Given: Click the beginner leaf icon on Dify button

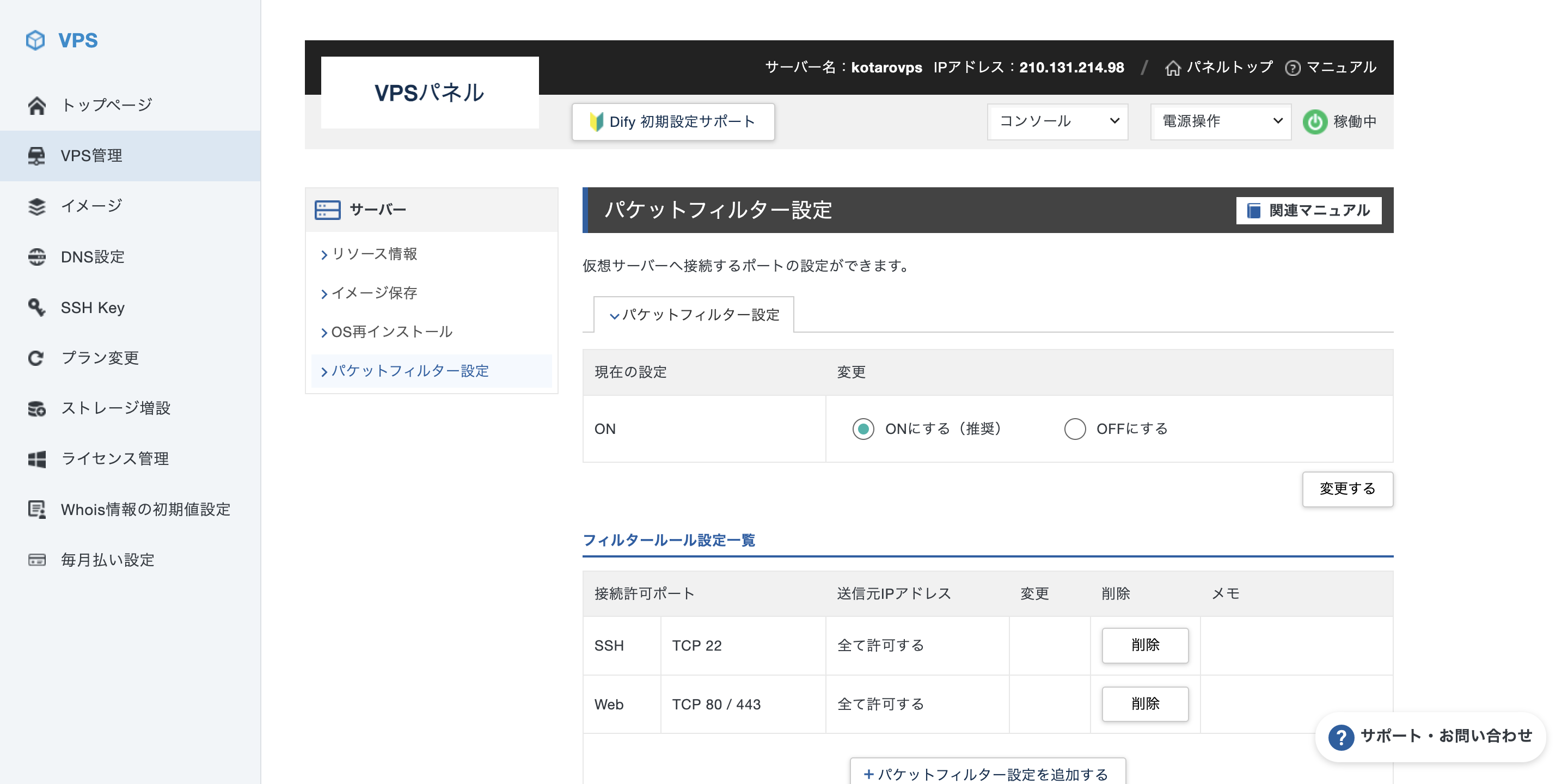Looking at the screenshot, I should click(x=596, y=122).
